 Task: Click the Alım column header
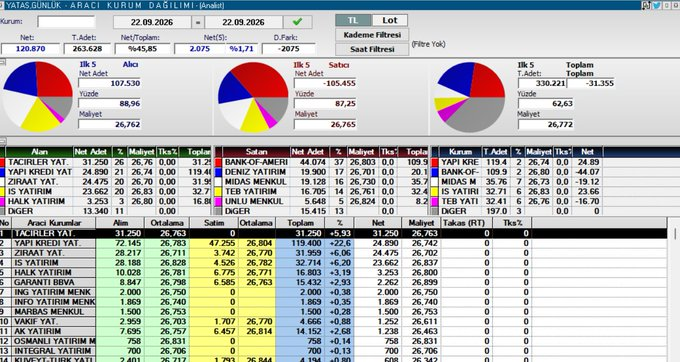coord(120,223)
